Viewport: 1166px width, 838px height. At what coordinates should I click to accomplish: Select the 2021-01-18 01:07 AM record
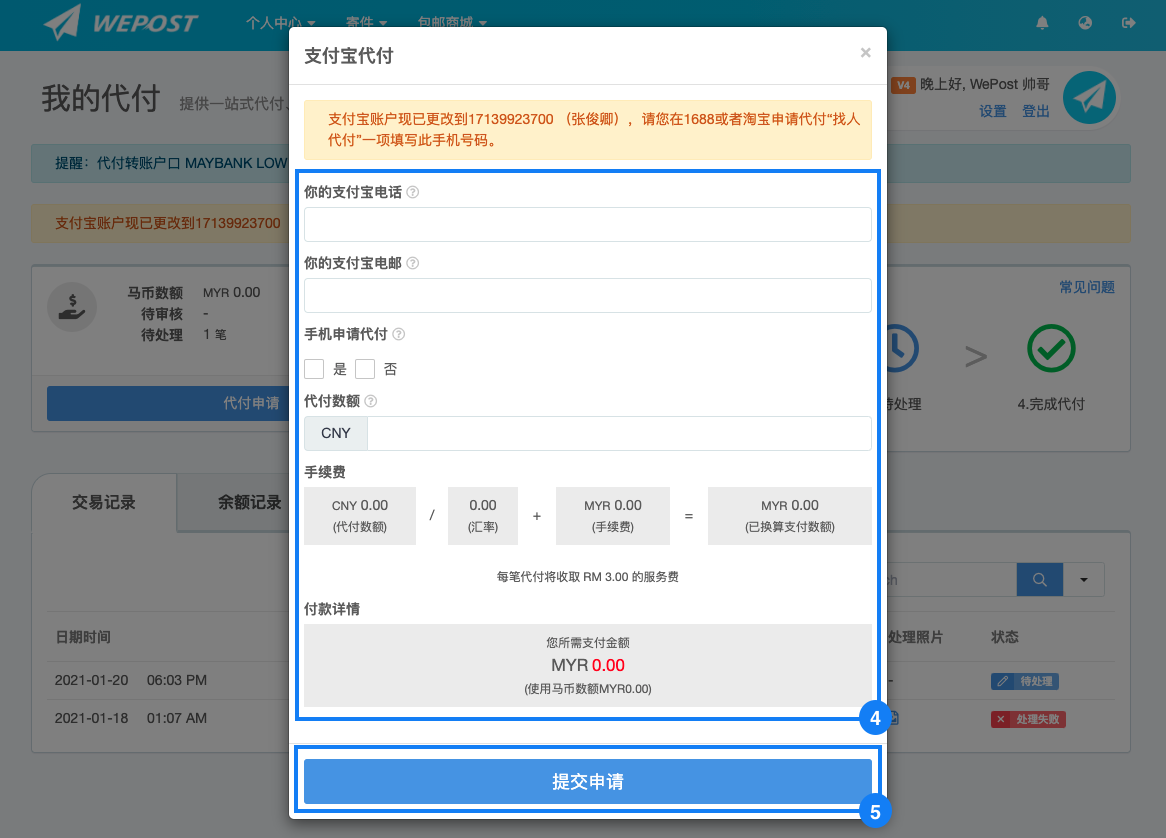131,718
